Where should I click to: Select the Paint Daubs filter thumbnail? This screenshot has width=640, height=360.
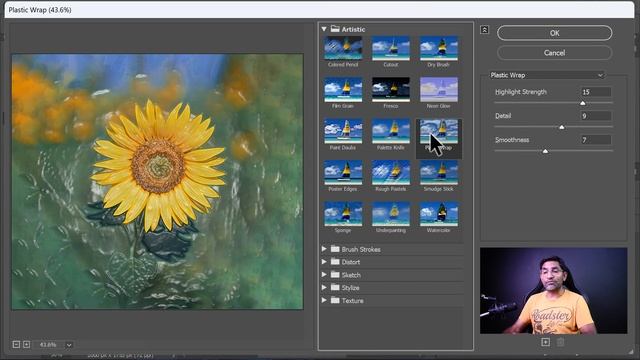[343, 131]
